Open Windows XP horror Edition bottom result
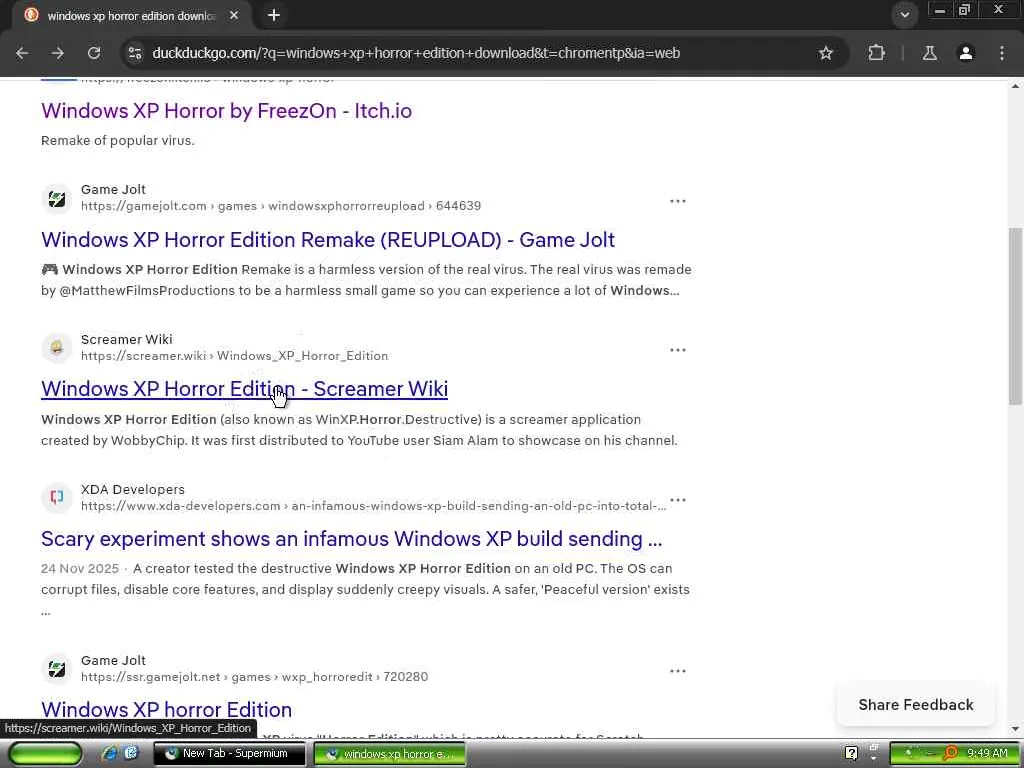This screenshot has height=768, width=1024. point(167,709)
